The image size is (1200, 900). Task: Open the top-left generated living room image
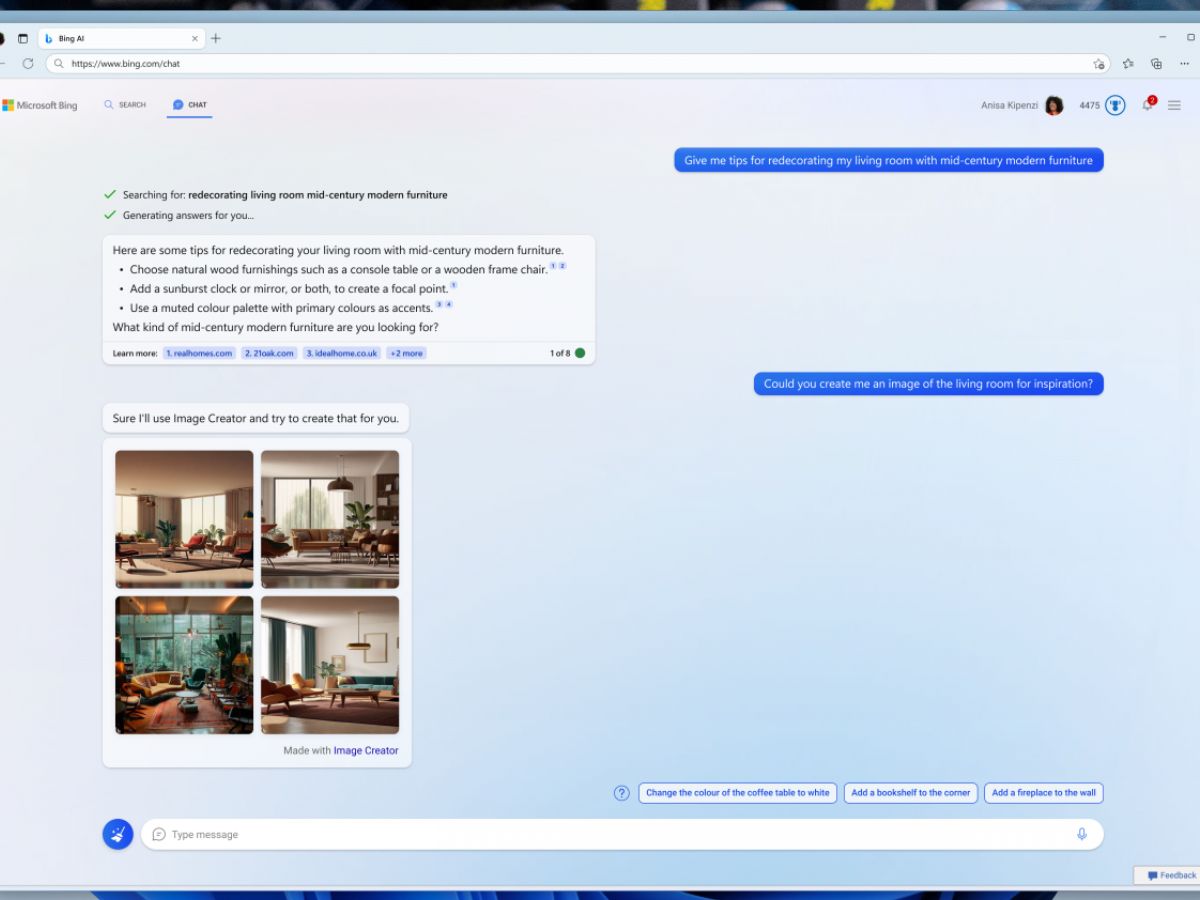pos(184,519)
